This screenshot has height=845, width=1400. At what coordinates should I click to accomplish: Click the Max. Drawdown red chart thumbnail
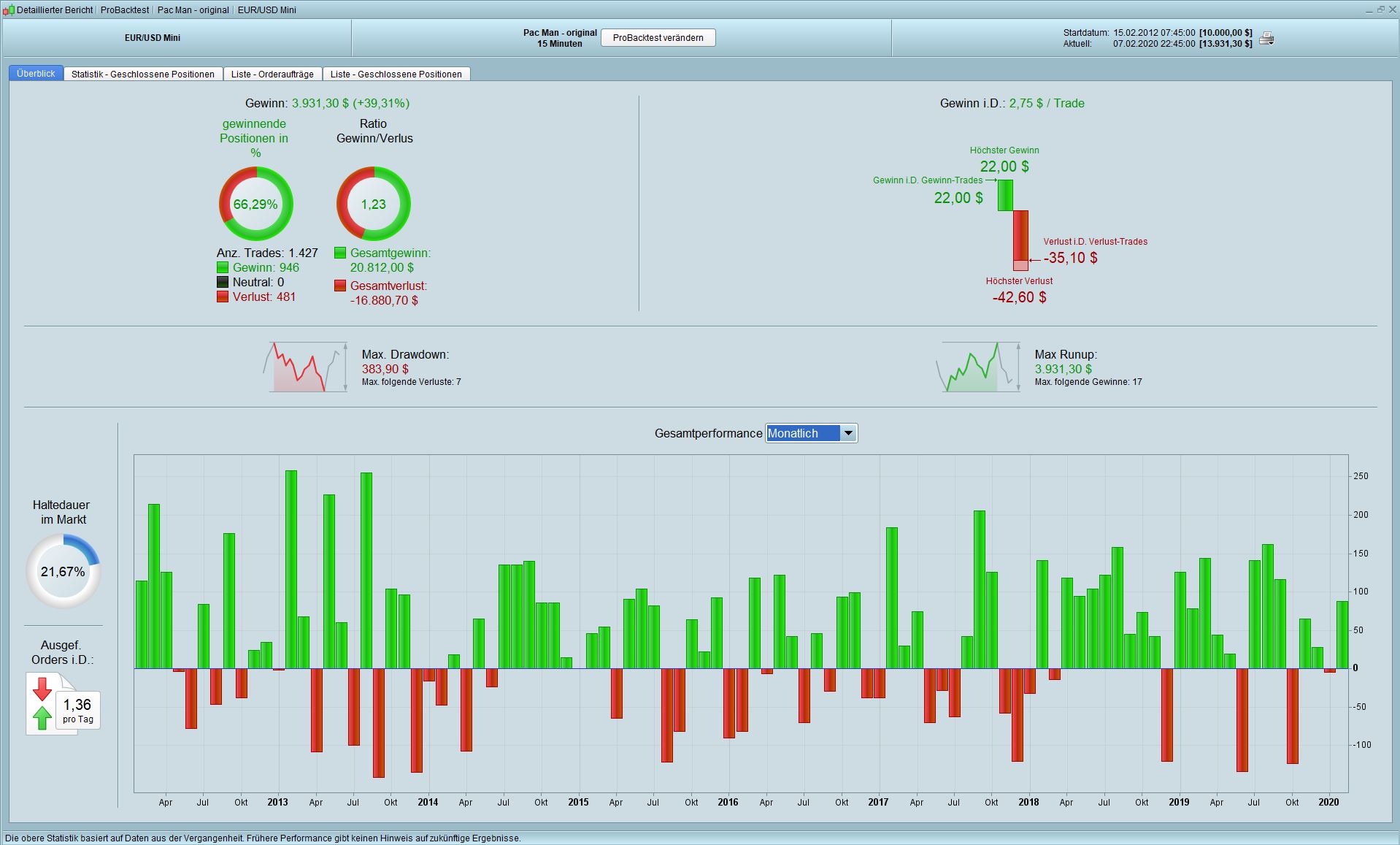(x=306, y=367)
